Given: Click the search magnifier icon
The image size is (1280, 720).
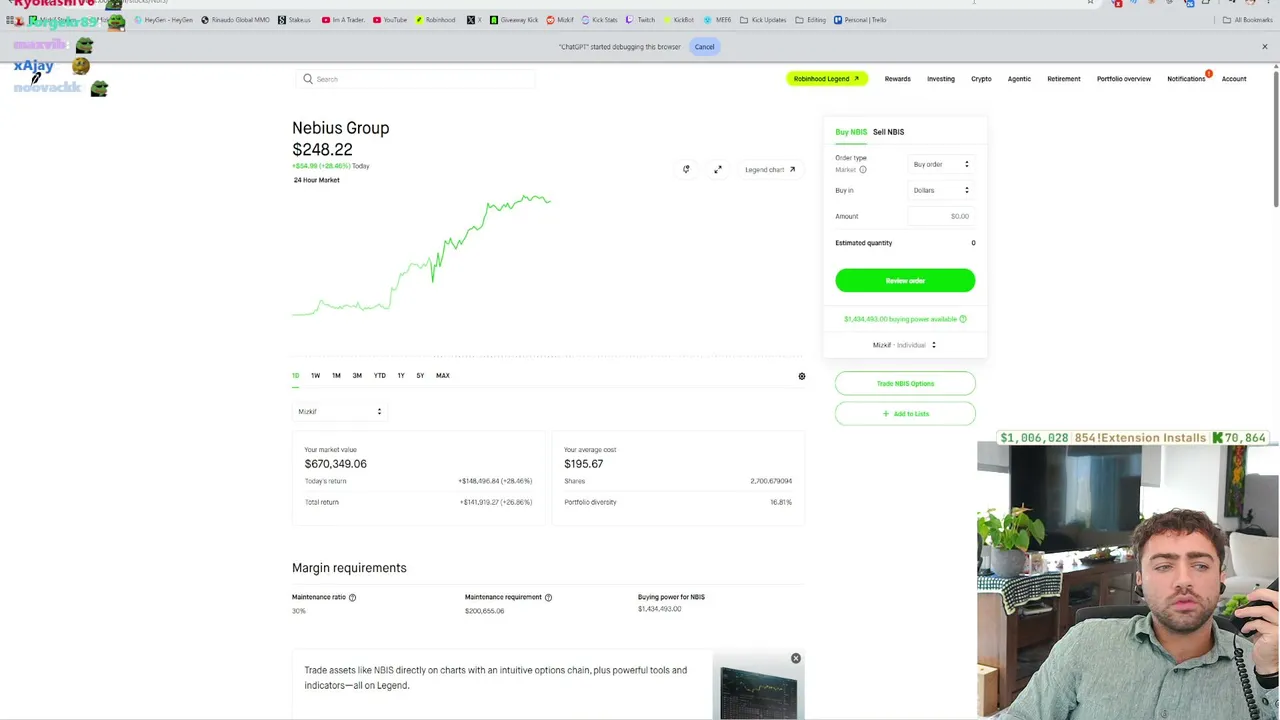Looking at the screenshot, I should point(308,79).
